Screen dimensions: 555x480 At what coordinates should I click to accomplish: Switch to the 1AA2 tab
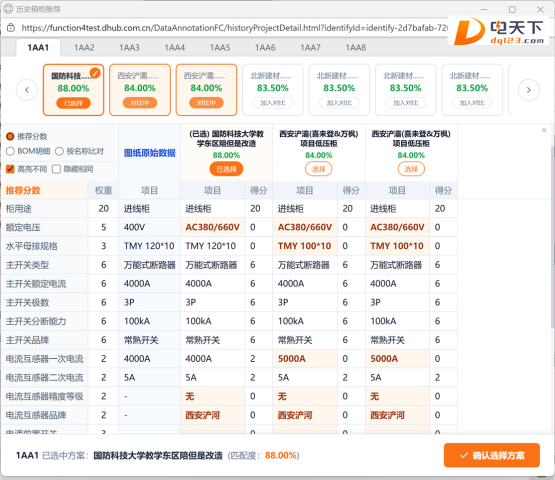coord(84,48)
